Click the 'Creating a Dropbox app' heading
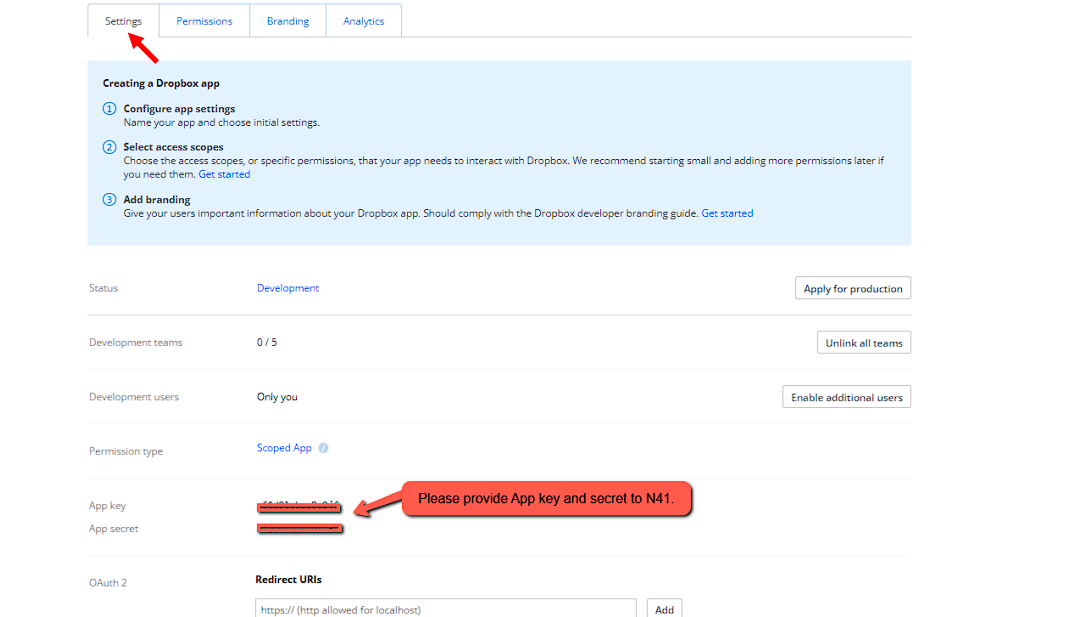The height and width of the screenshot is (617, 1076). pyautogui.click(x=161, y=83)
